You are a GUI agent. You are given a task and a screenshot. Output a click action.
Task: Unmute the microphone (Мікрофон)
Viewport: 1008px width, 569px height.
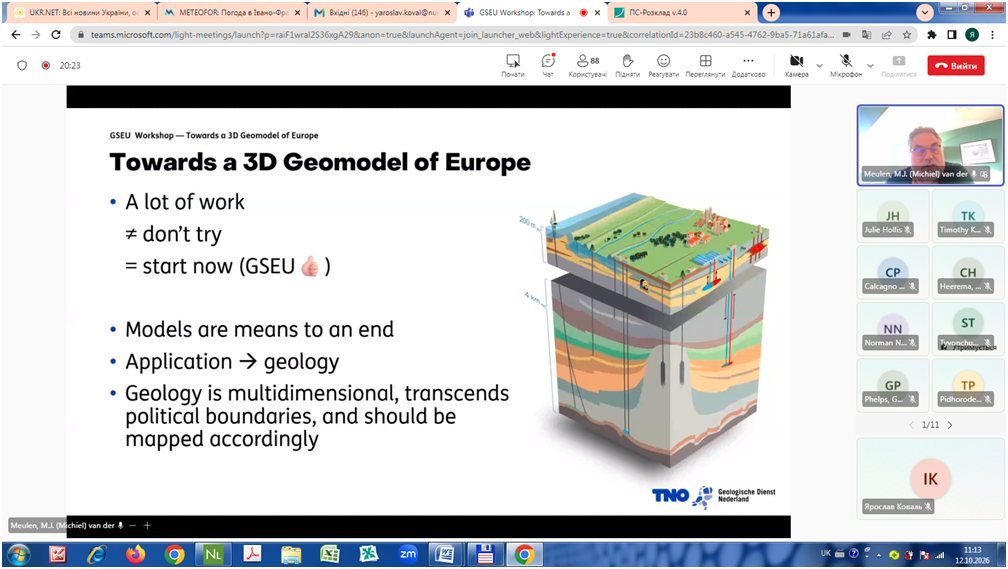(846, 66)
